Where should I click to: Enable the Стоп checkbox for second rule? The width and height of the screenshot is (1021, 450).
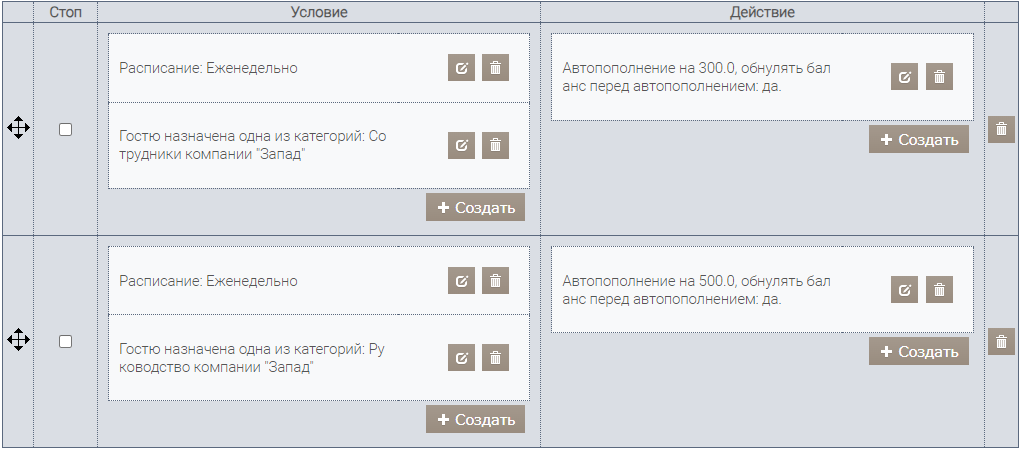(65, 342)
